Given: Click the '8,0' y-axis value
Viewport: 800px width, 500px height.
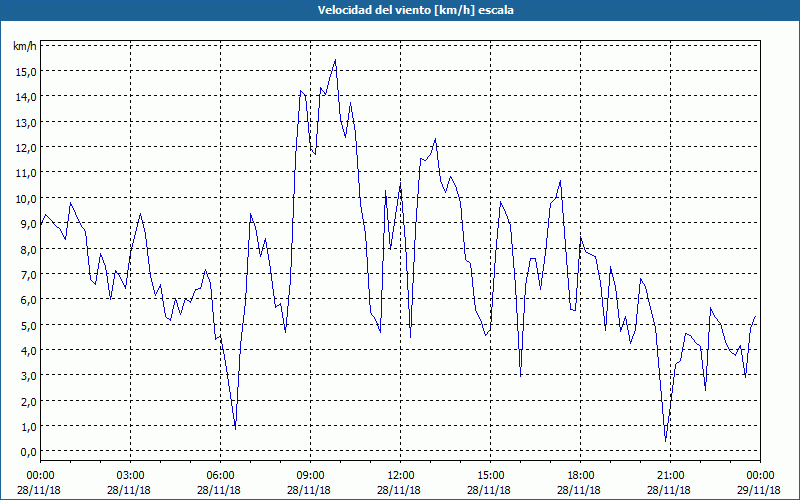Looking at the screenshot, I should 28,249.
